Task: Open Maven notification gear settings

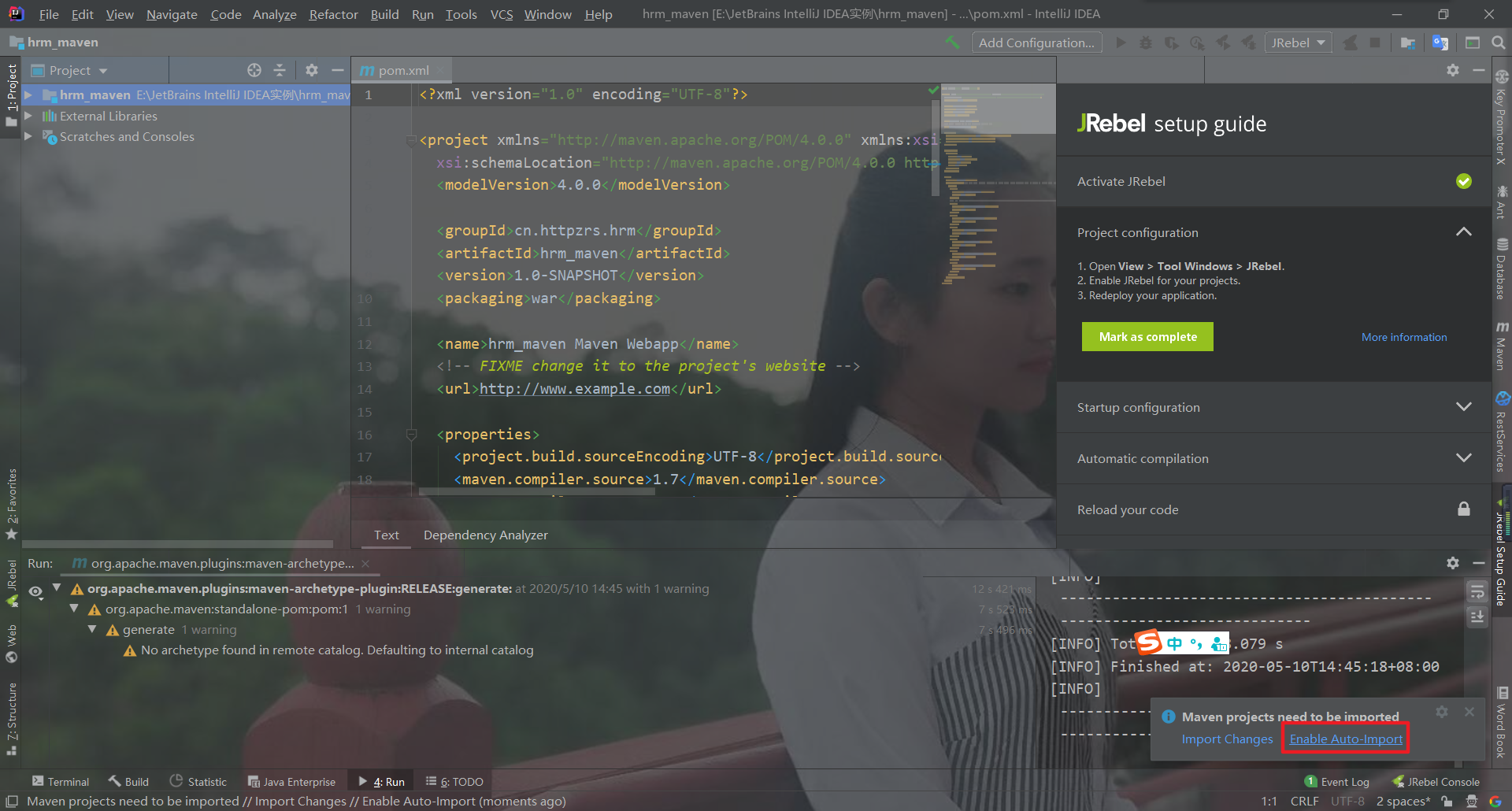Action: coord(1442,712)
